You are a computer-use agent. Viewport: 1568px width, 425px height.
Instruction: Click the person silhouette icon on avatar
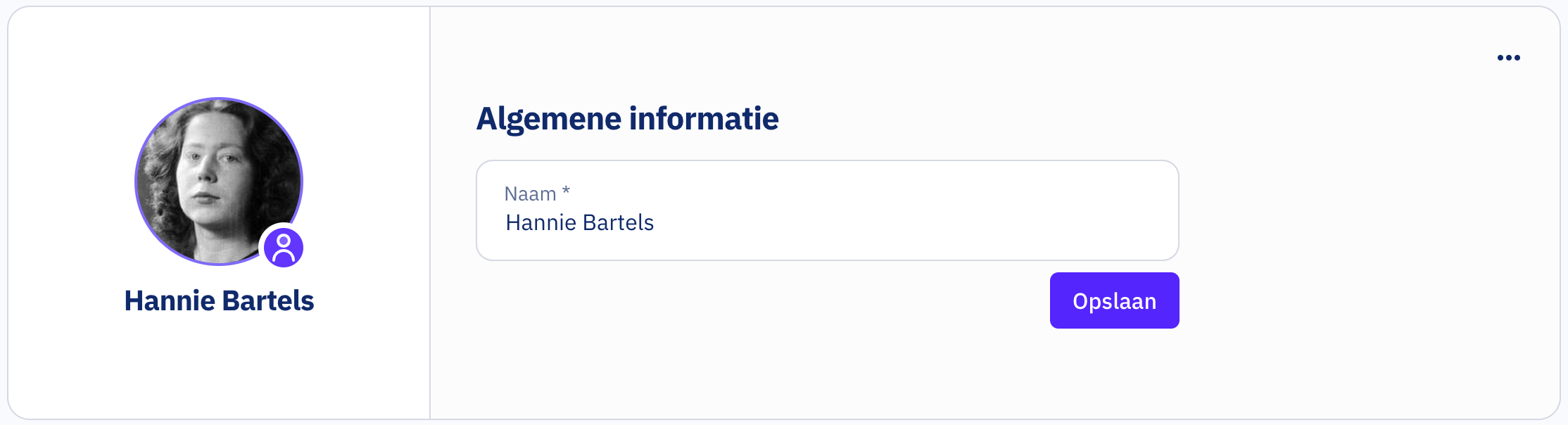point(284,247)
